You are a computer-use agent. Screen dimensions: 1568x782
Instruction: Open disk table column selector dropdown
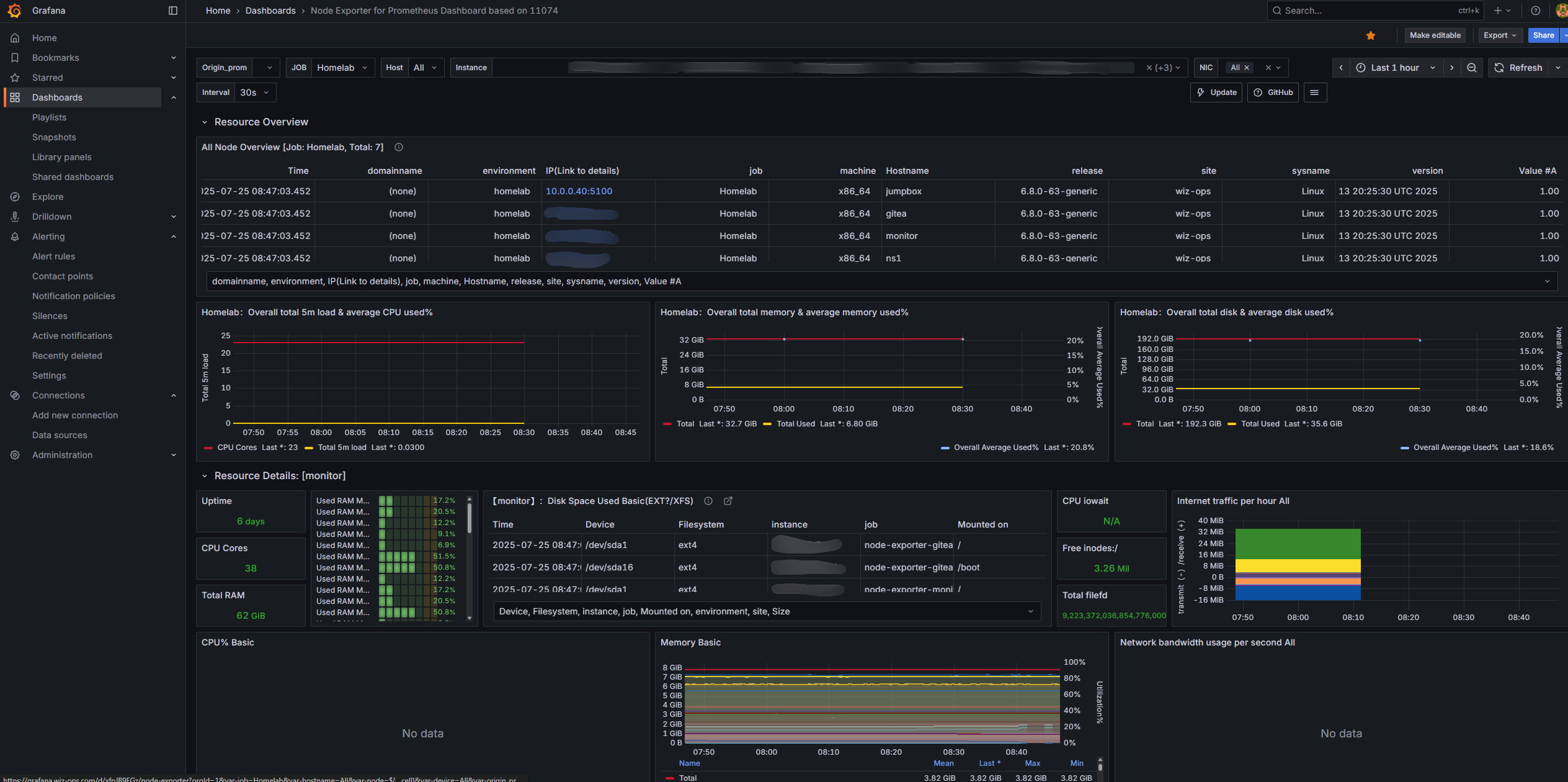coord(767,611)
